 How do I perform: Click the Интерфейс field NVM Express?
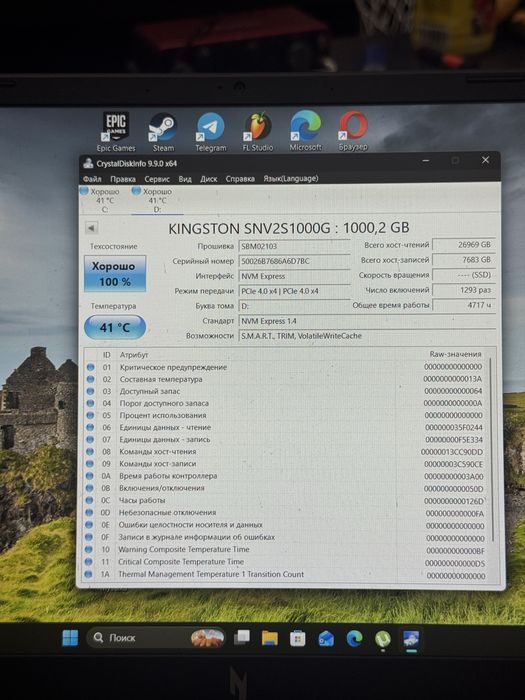tap(294, 276)
